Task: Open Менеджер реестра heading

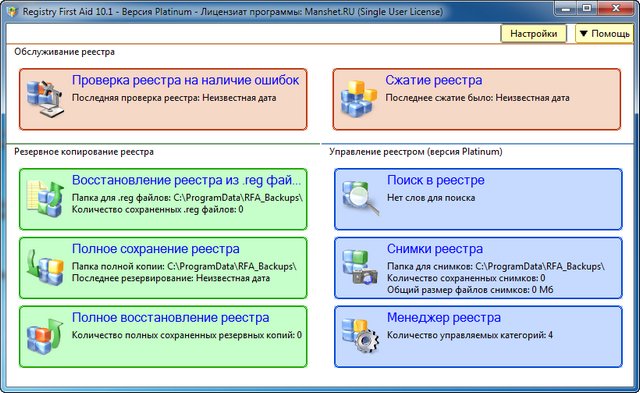Action: coord(444,317)
